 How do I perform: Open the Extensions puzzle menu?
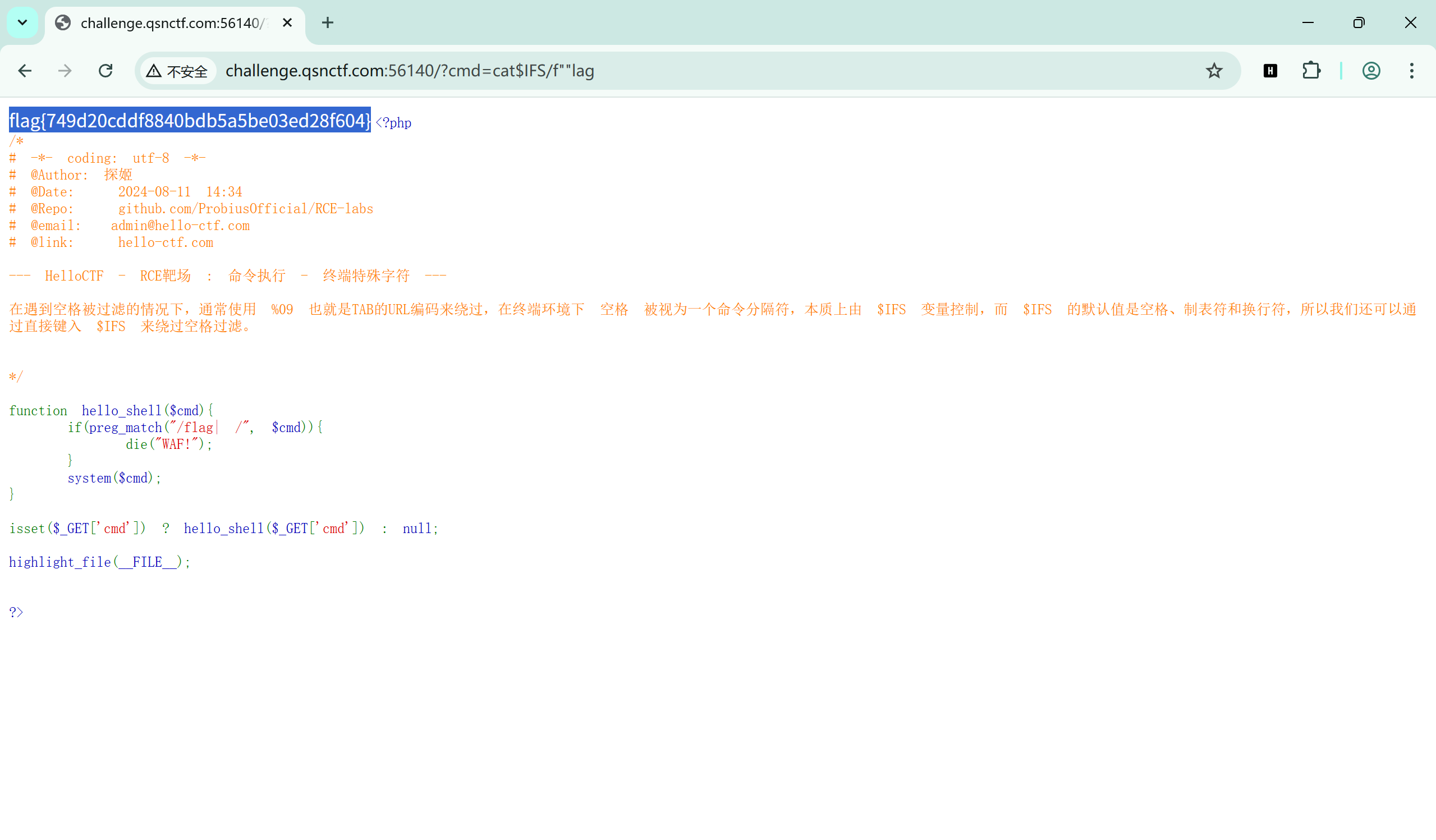click(x=1311, y=71)
